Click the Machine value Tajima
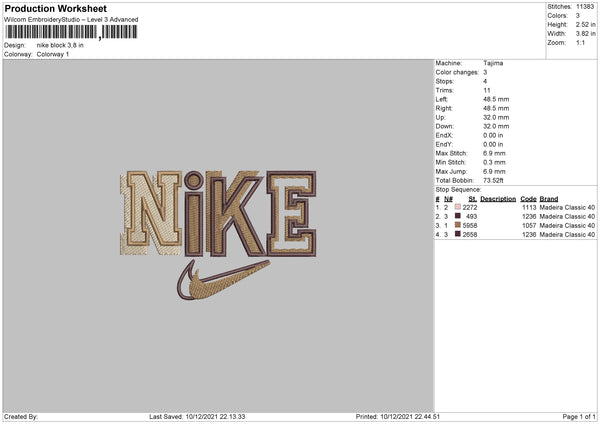The width and height of the screenshot is (600, 424). (x=493, y=63)
